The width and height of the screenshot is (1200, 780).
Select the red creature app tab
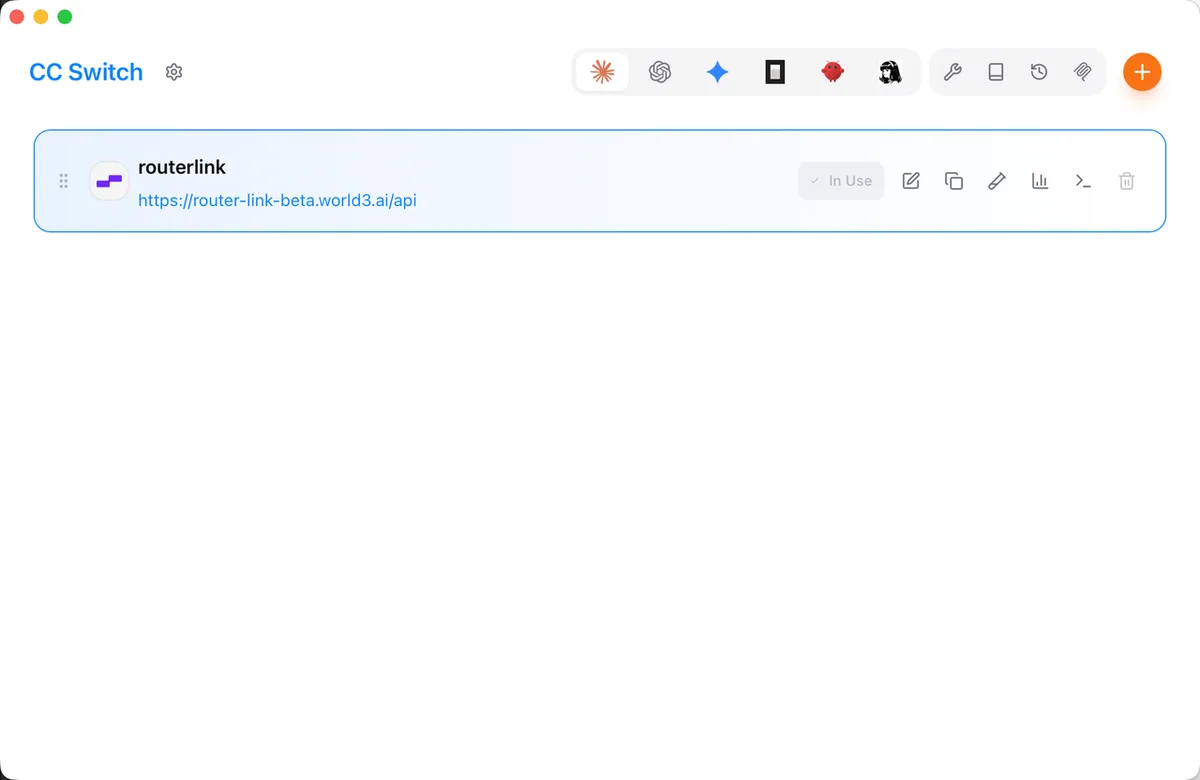[832, 72]
